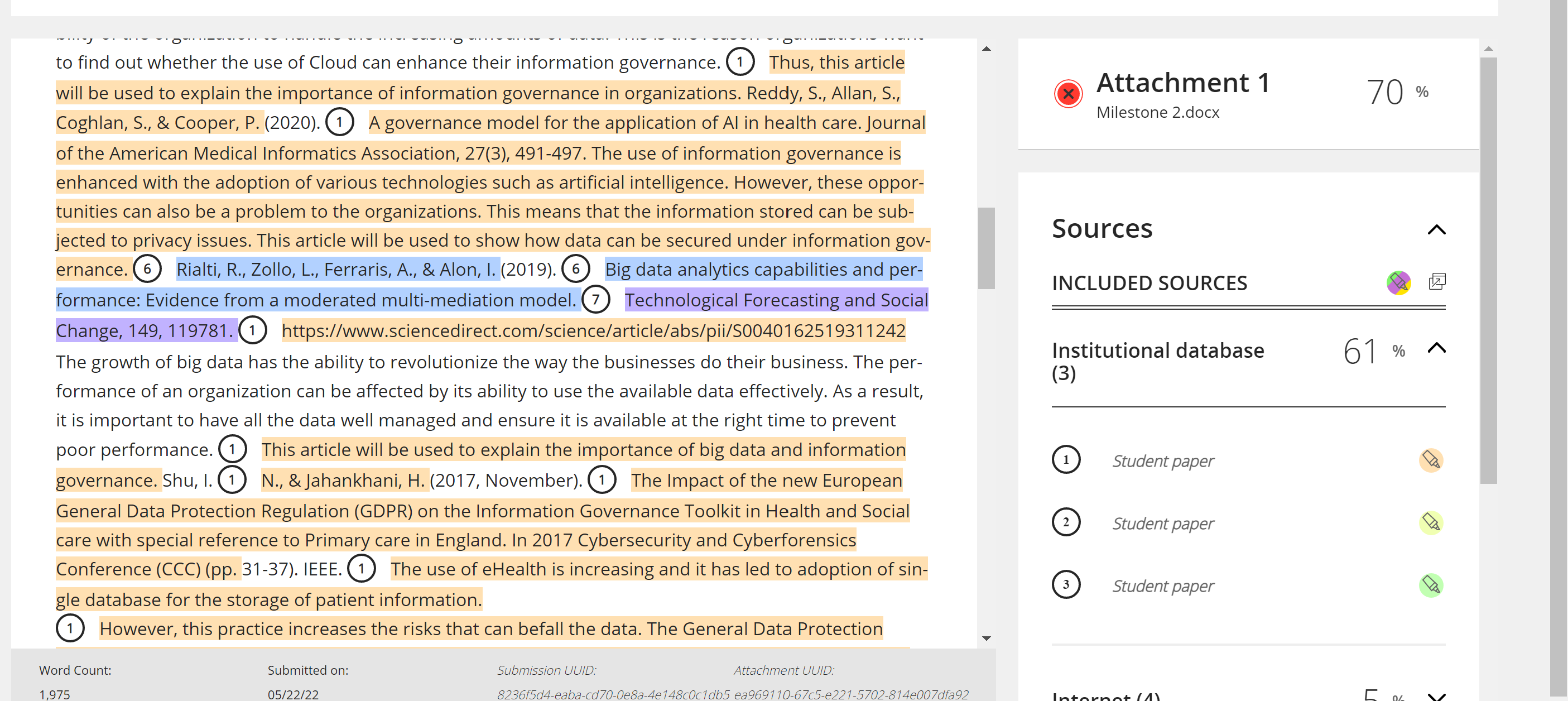Click citation marker 1 before "N., & Jahankhani"
The width and height of the screenshot is (1568, 701).
[x=232, y=480]
